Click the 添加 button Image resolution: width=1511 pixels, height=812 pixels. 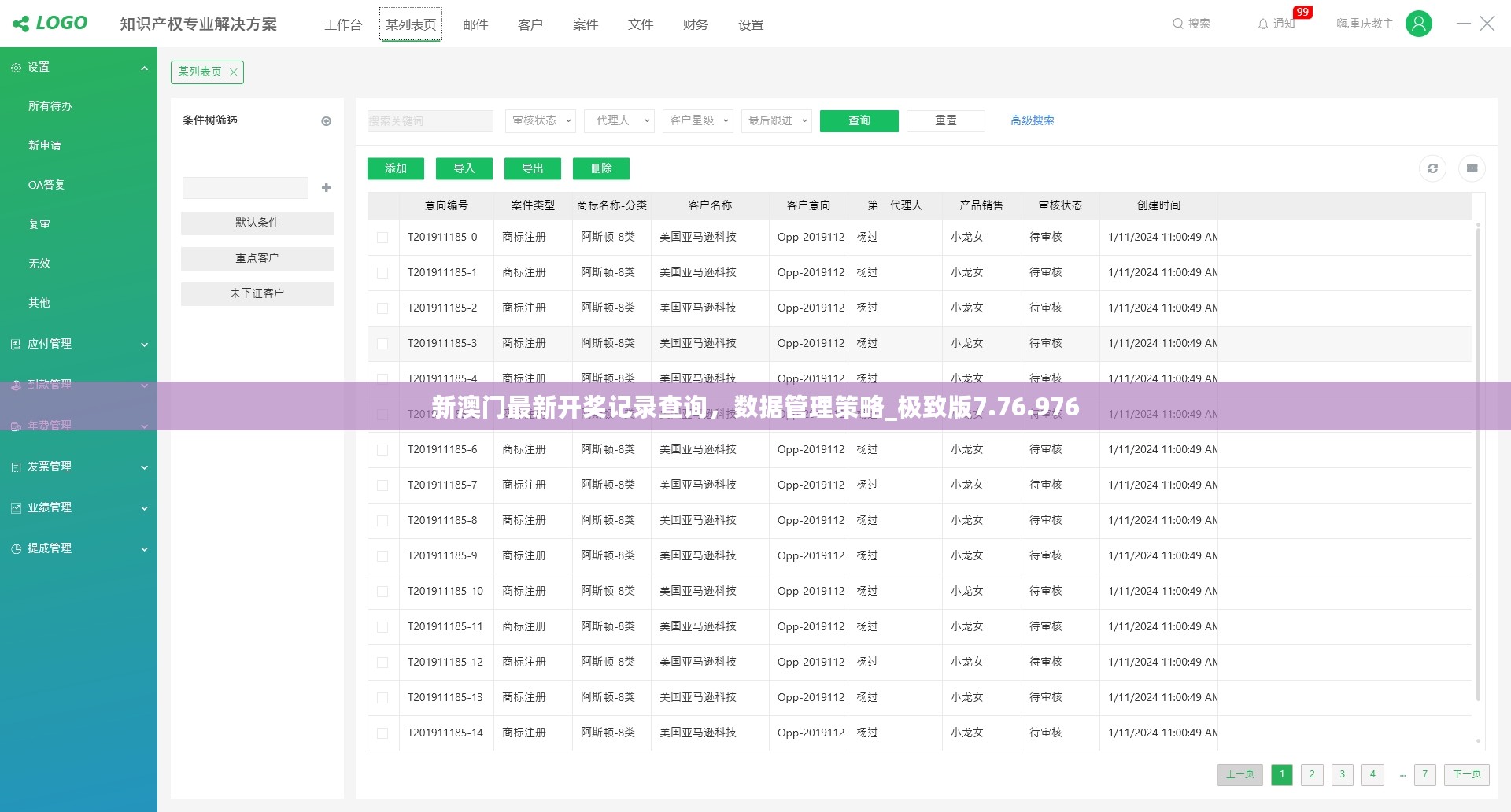396,168
